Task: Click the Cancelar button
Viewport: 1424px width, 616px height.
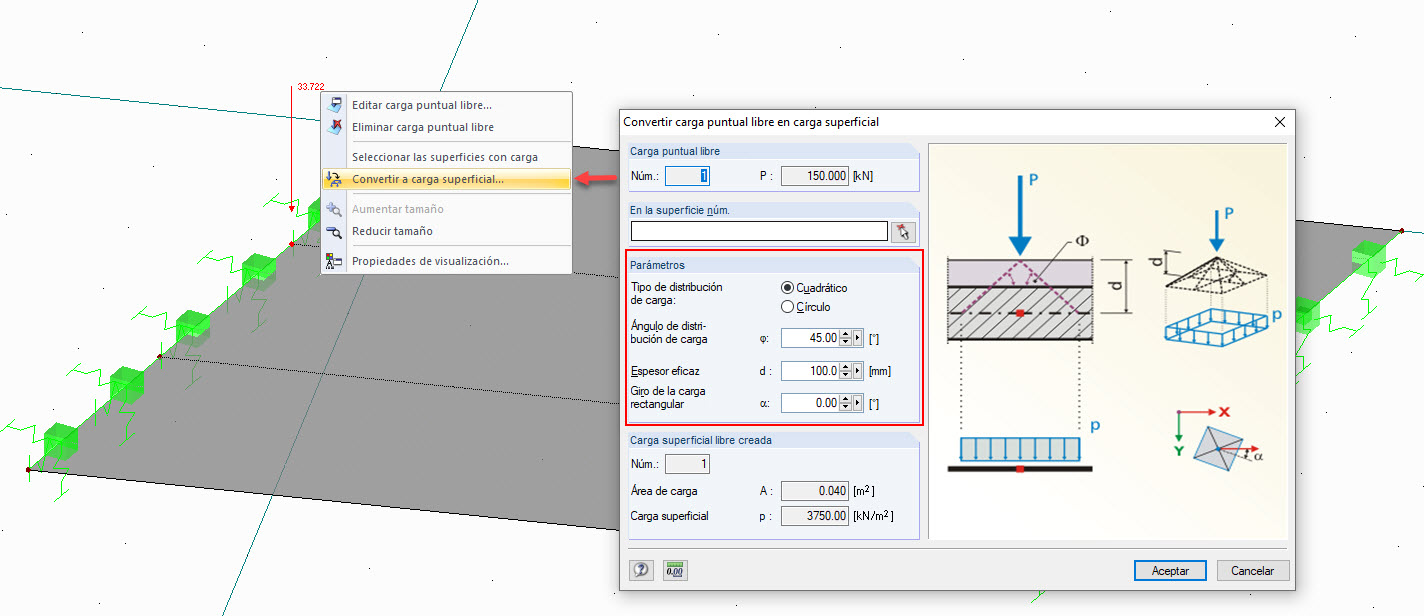Action: point(1253,570)
